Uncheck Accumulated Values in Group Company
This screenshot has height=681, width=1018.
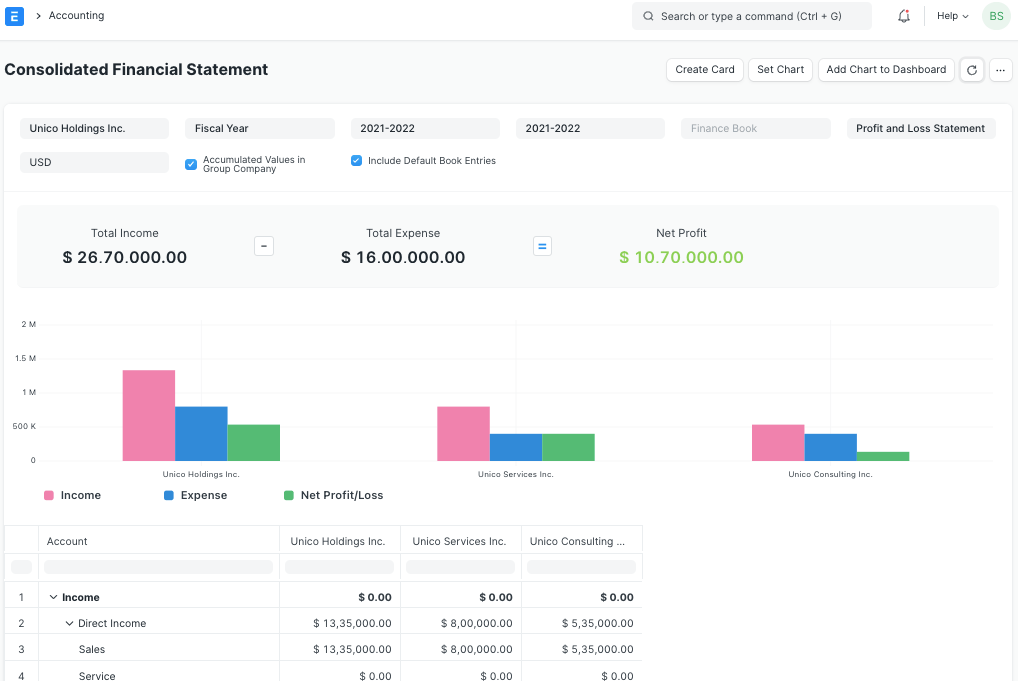point(190,164)
